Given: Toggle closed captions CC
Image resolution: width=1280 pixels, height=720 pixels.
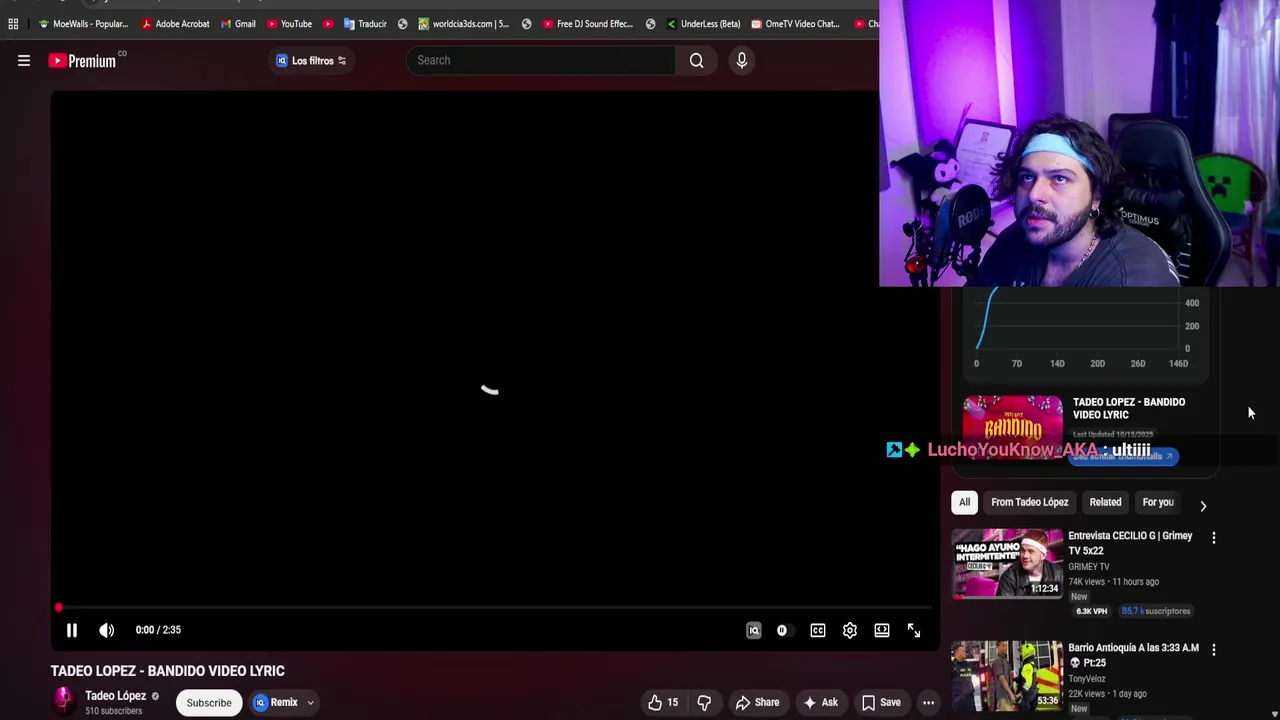Looking at the screenshot, I should point(818,630).
